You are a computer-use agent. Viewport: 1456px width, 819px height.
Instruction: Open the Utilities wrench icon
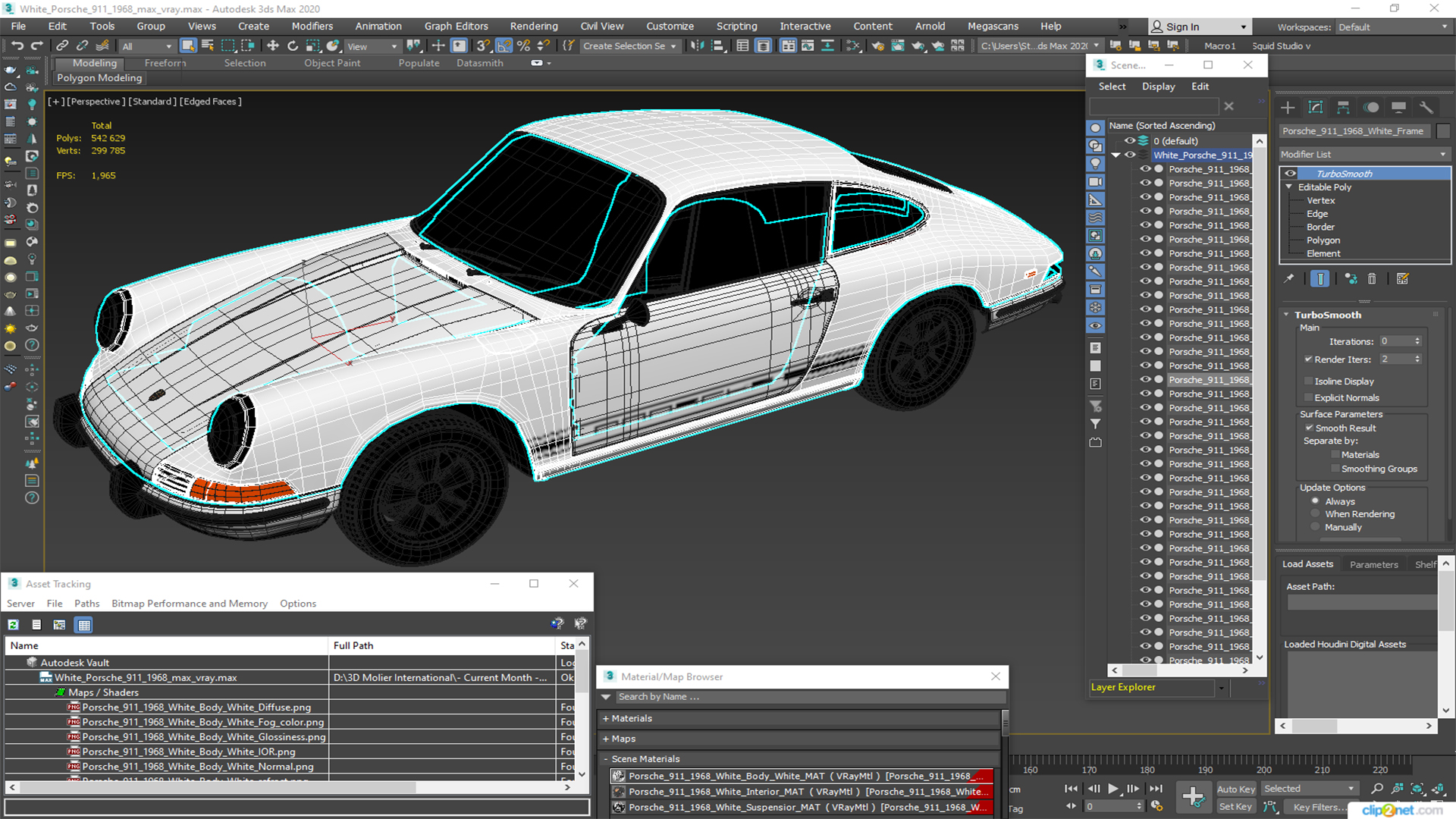tap(1426, 107)
